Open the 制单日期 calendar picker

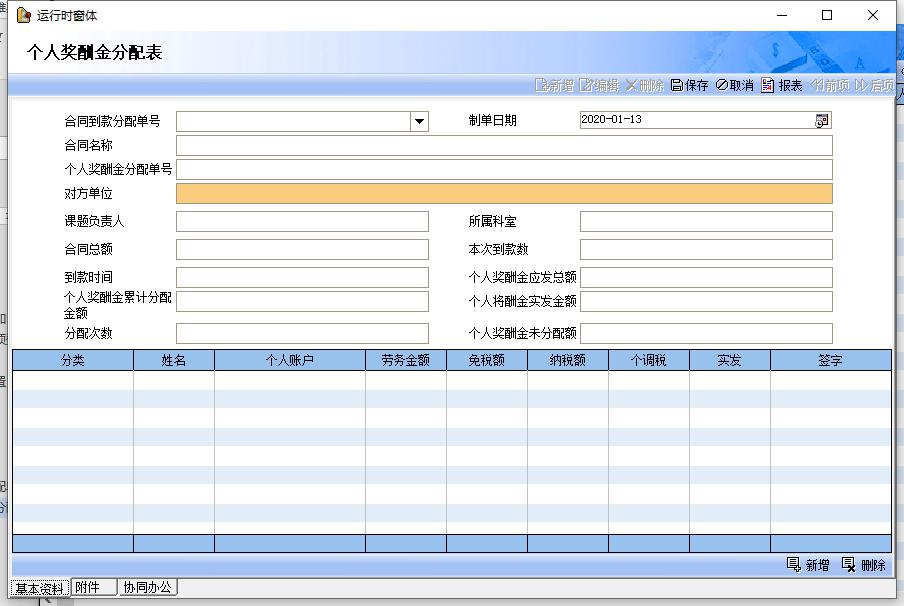pyautogui.click(x=822, y=120)
